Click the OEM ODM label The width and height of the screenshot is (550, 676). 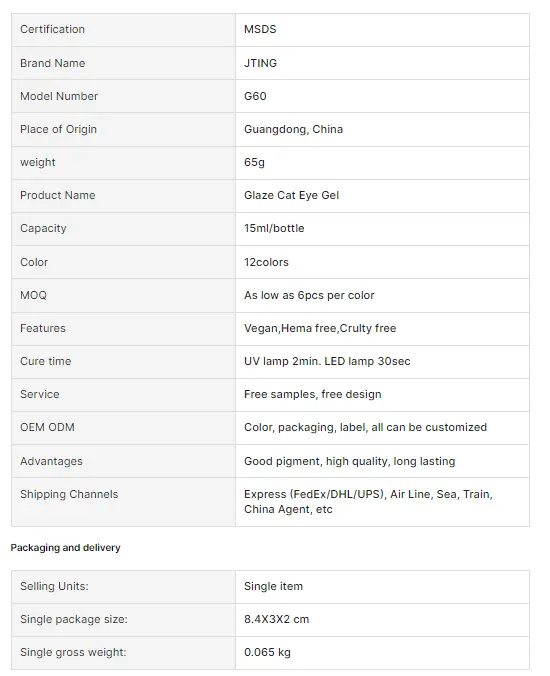[x=47, y=427]
